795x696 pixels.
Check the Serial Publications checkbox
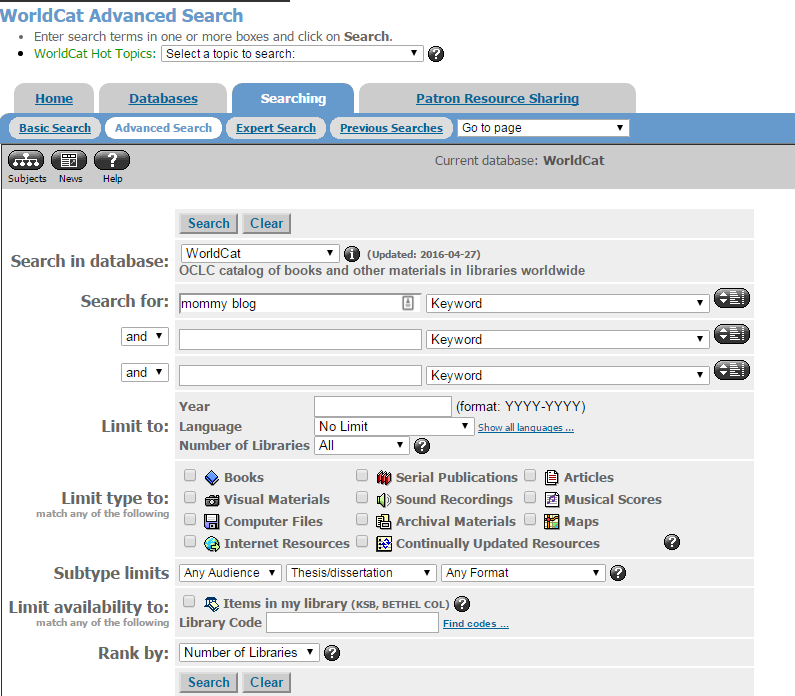pos(362,475)
